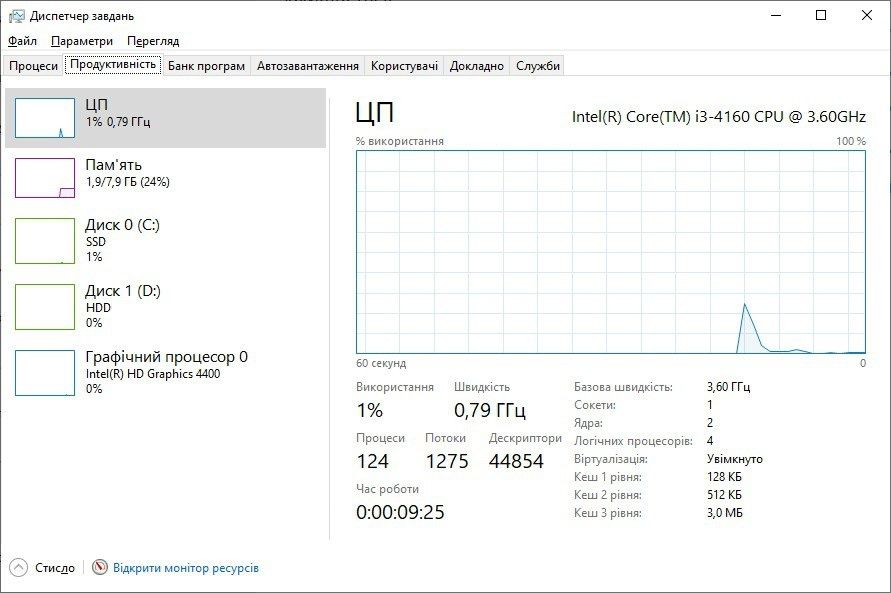Click the Диск 0 (C:) label
Viewport: 891px width, 593px height.
coord(123,225)
